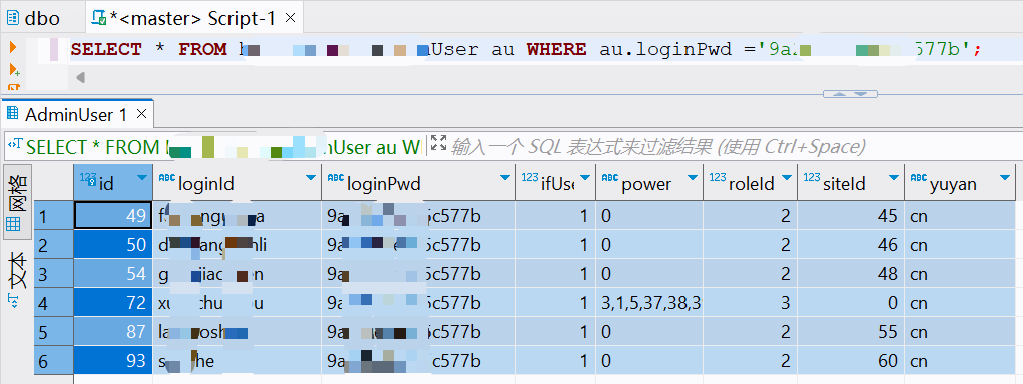Close the AdminUser 1 results tab
The image size is (1023, 384).
141,115
